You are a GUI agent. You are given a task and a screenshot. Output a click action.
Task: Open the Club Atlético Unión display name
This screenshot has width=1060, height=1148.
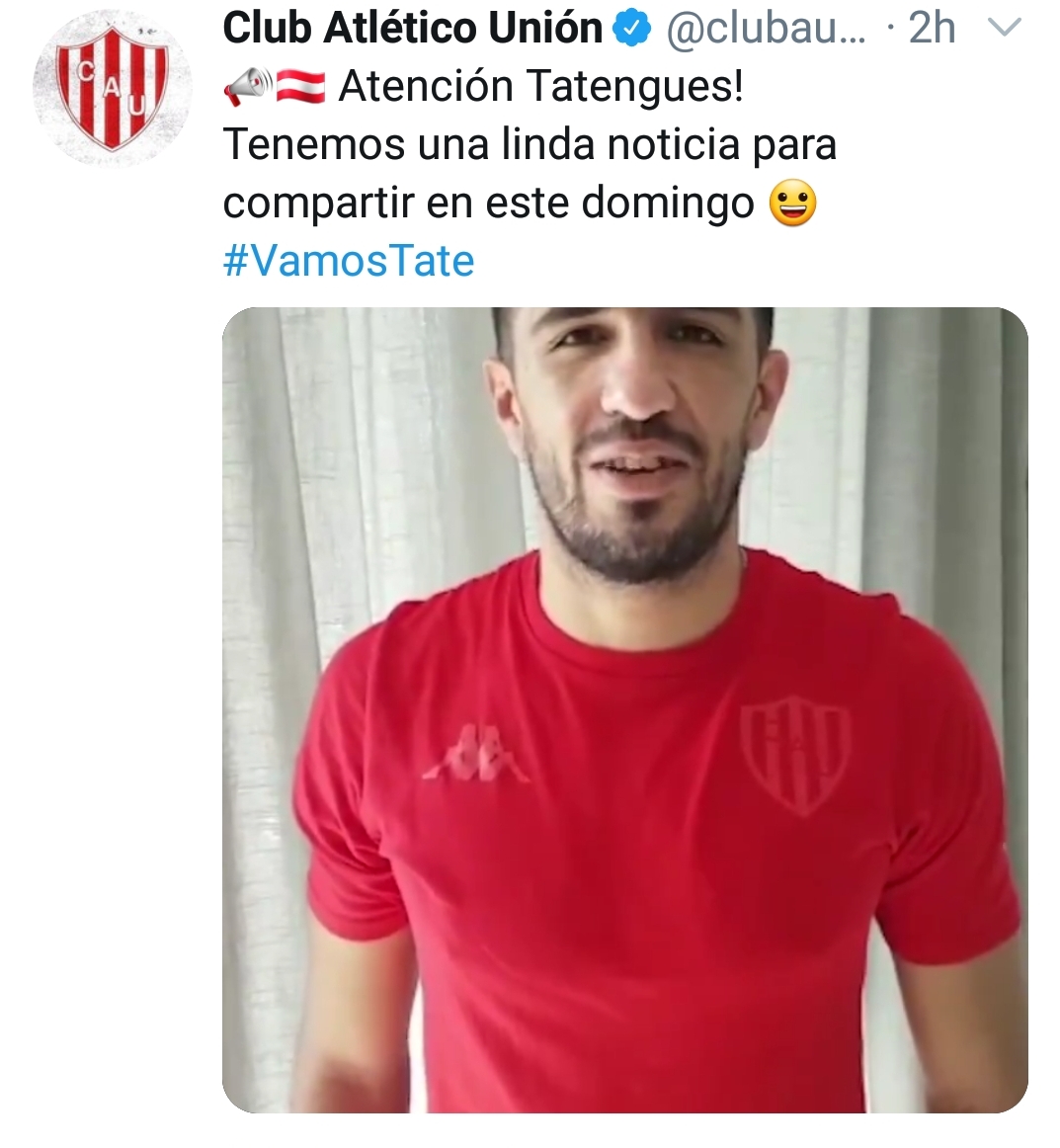(x=412, y=28)
